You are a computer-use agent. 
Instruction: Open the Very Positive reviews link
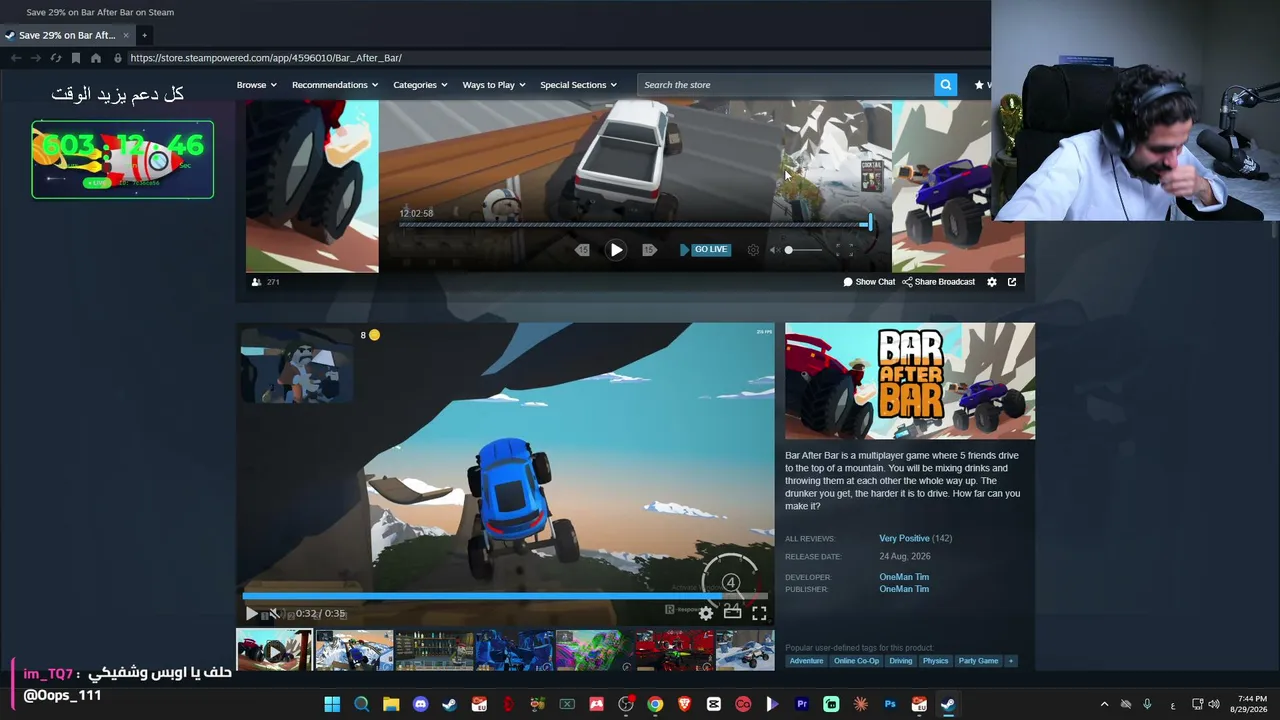point(904,538)
